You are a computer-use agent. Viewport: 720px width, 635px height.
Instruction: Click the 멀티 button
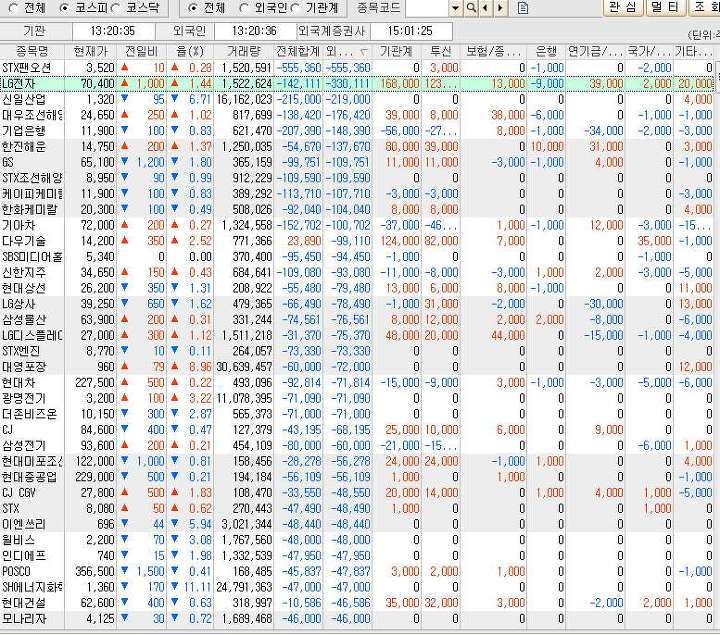665,7
